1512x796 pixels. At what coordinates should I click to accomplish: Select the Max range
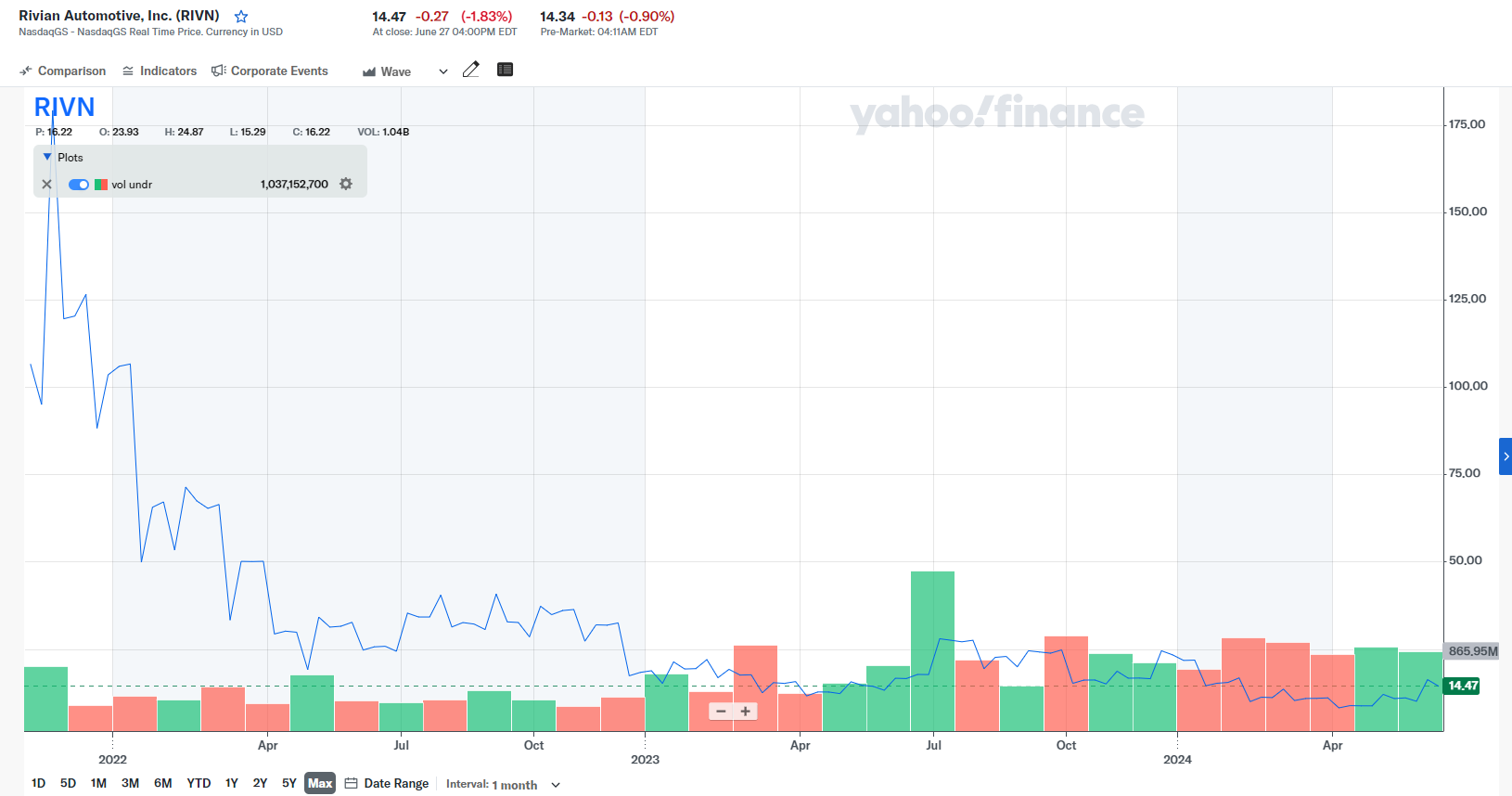pos(320,783)
